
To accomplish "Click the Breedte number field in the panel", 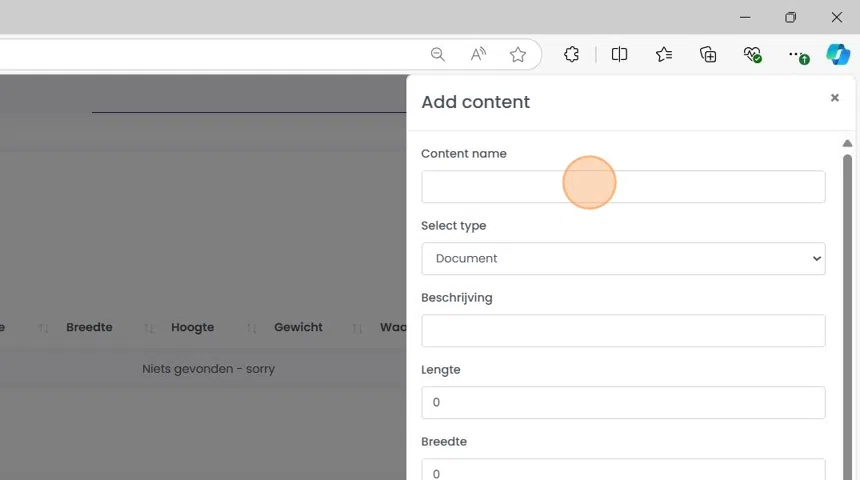I will (623, 471).
